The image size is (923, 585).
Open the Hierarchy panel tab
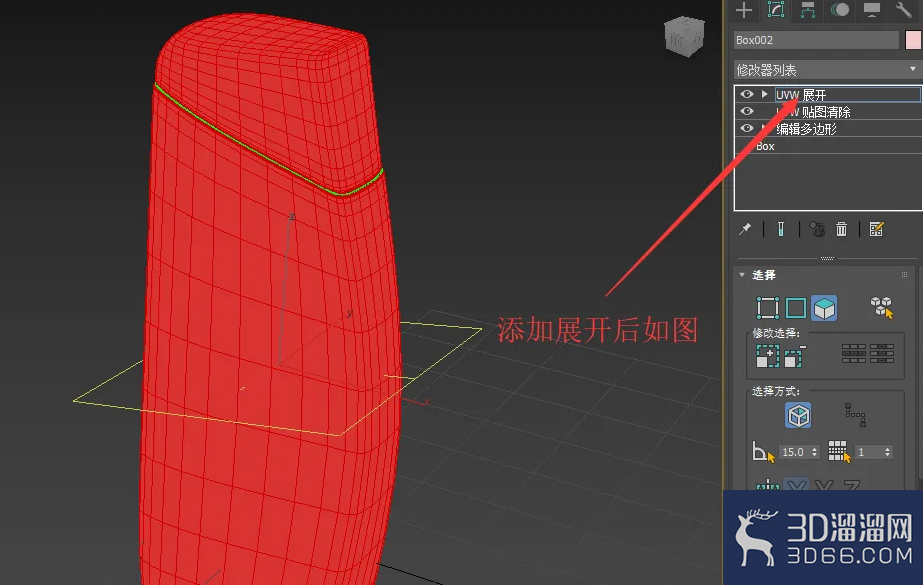pos(808,9)
